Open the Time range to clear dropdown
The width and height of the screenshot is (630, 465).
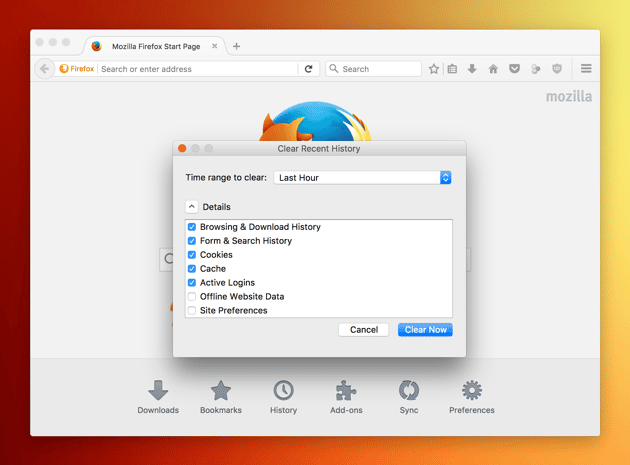[362, 178]
